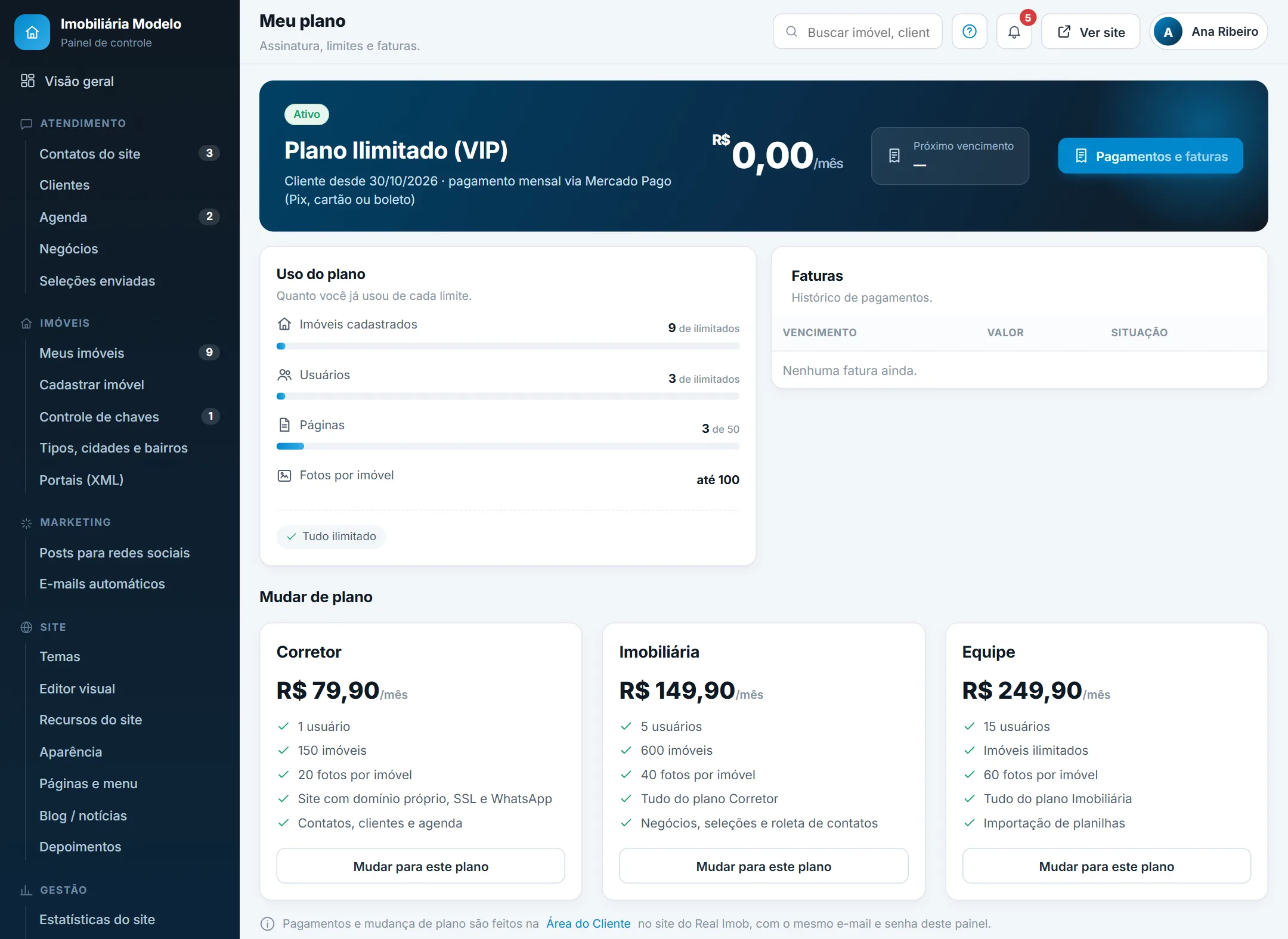Click the Fotos por imóvel image icon
This screenshot has height=939, width=1288.
point(284,475)
